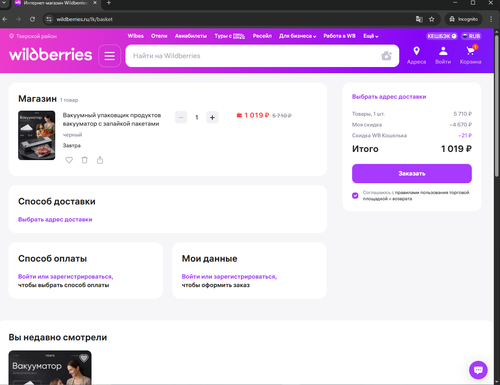Expand Для бизнеса dropdown

[x=297, y=36]
